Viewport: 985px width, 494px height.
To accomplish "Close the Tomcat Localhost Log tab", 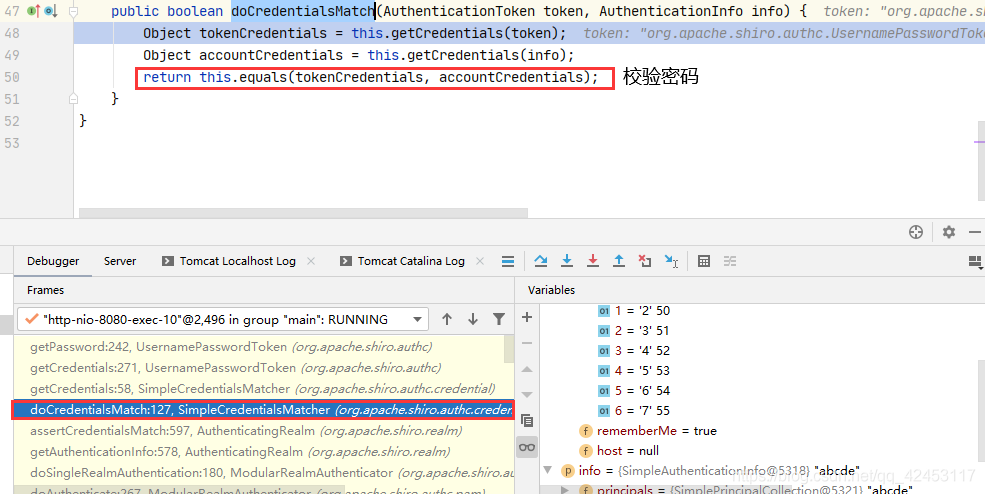I will (311, 261).
